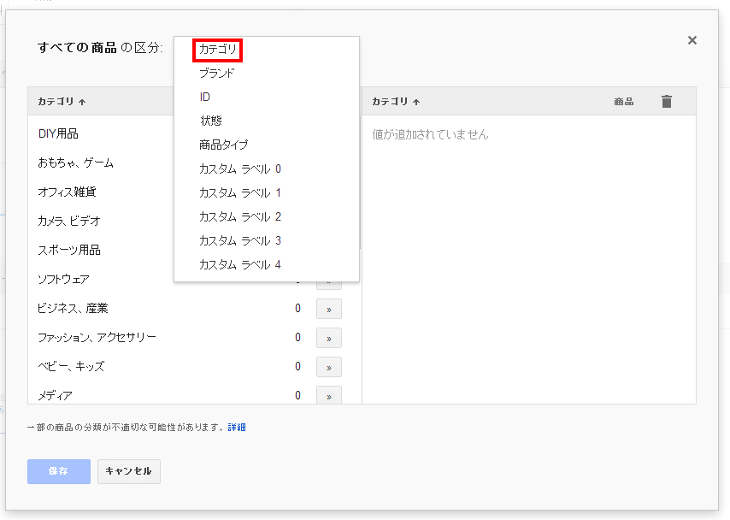
Task: Choose ブランド from the dropdown menu
Action: click(217, 73)
